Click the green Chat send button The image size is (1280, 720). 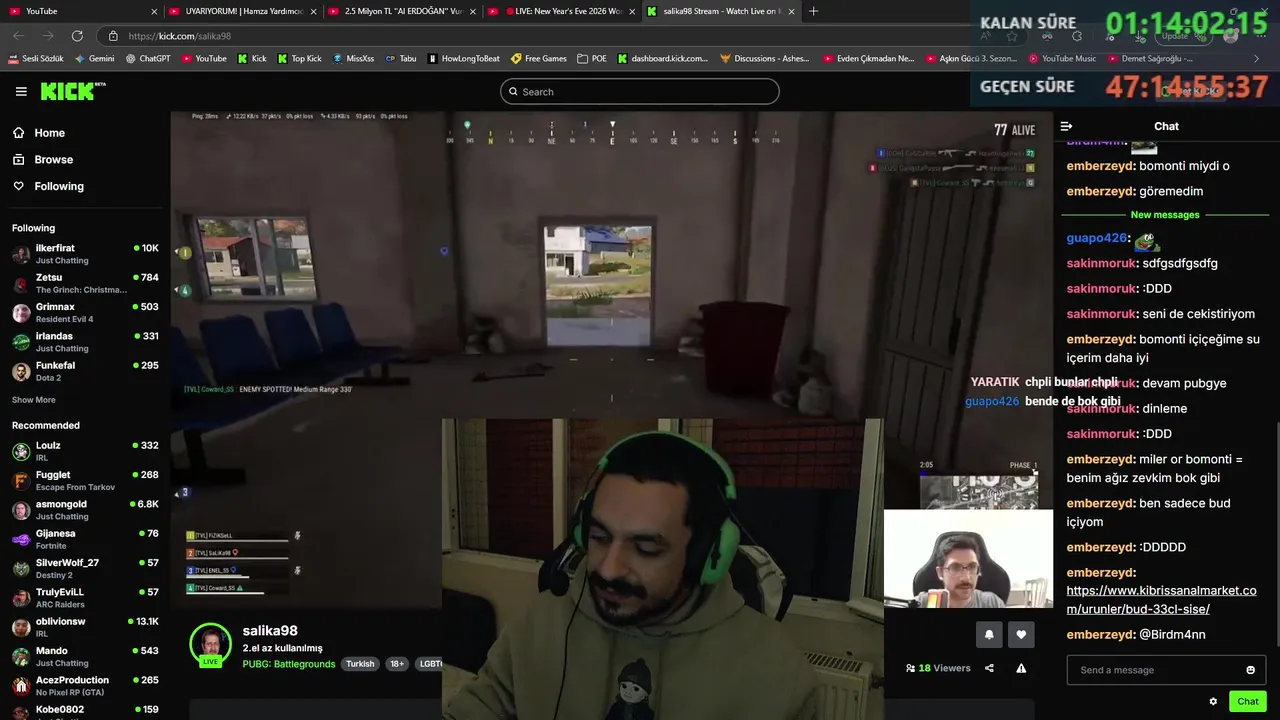coord(1247,701)
